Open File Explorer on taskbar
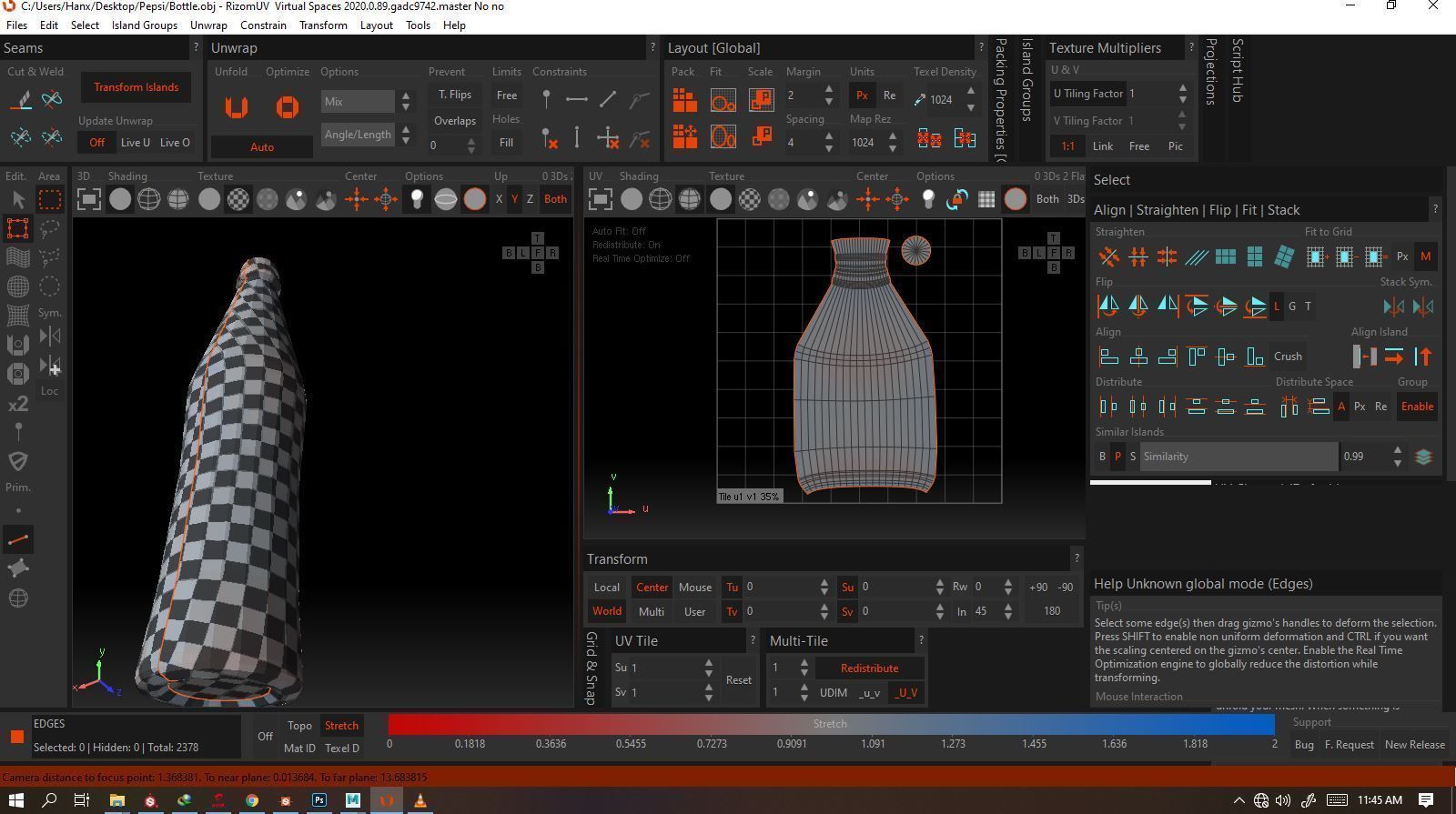This screenshot has height=814, width=1456. [116, 800]
